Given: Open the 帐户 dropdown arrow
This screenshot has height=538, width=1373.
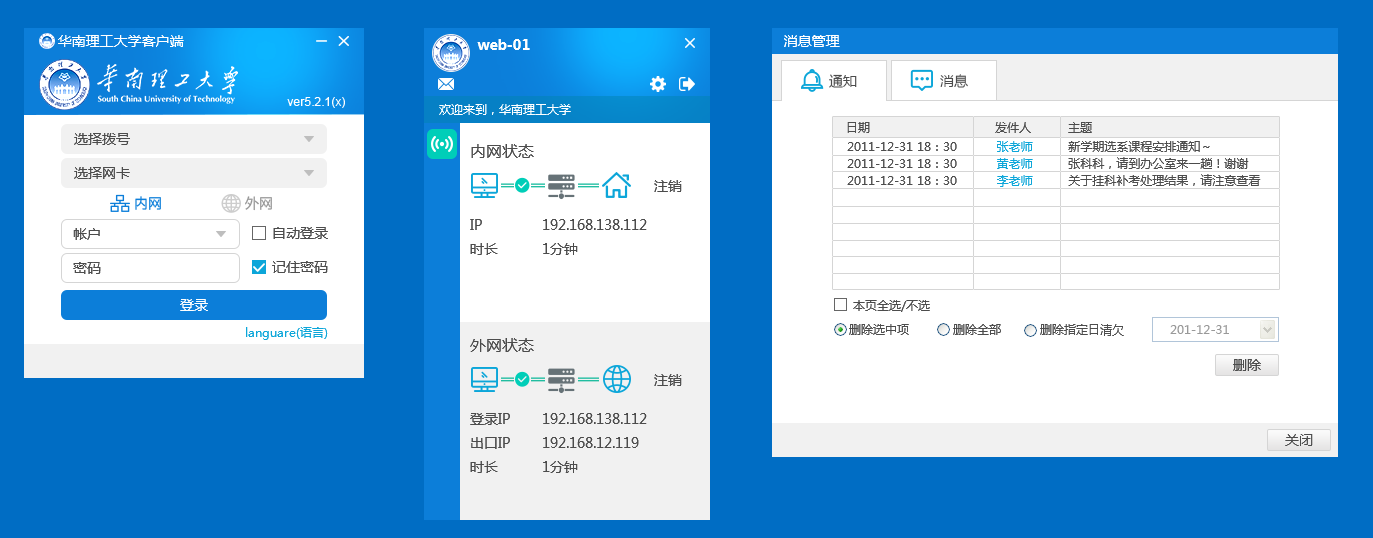Looking at the screenshot, I should [222, 235].
